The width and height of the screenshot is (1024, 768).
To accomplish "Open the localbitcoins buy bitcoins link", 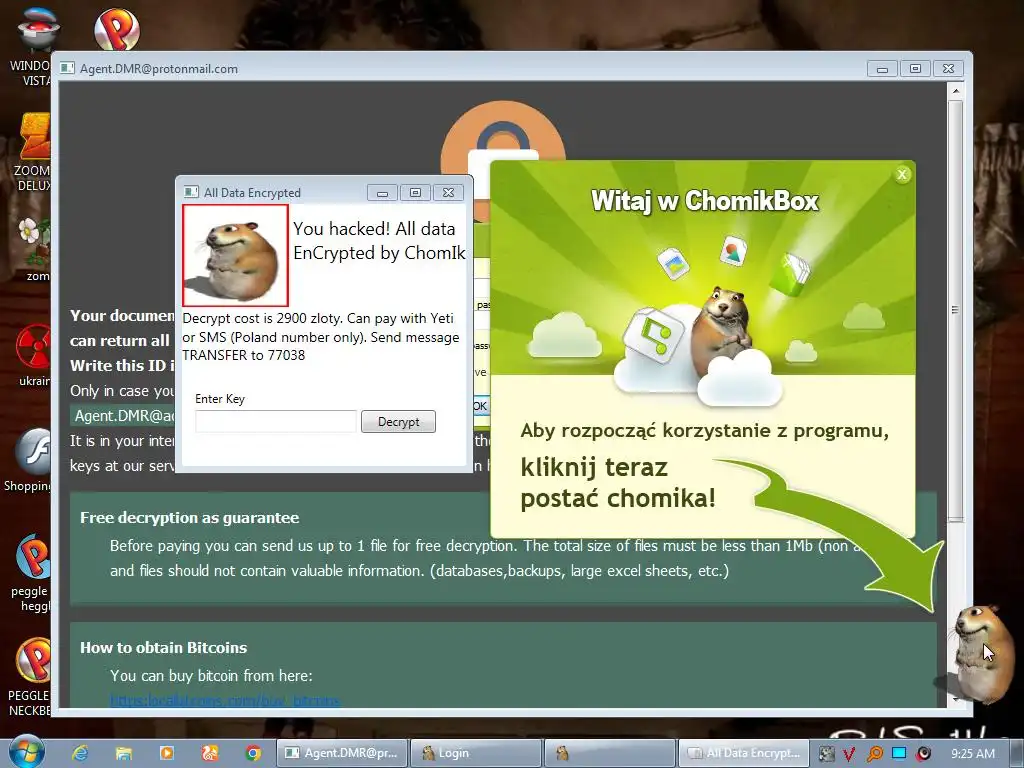I will (x=225, y=701).
